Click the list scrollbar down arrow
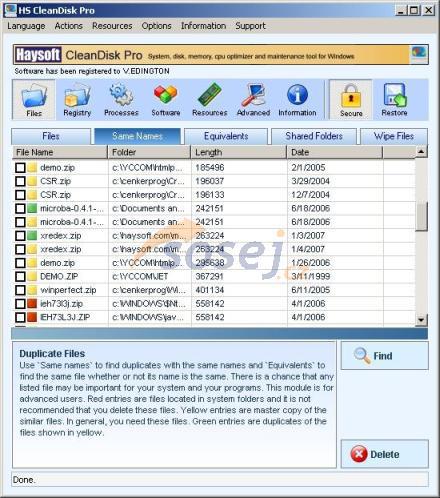440x498 pixels. (421, 320)
